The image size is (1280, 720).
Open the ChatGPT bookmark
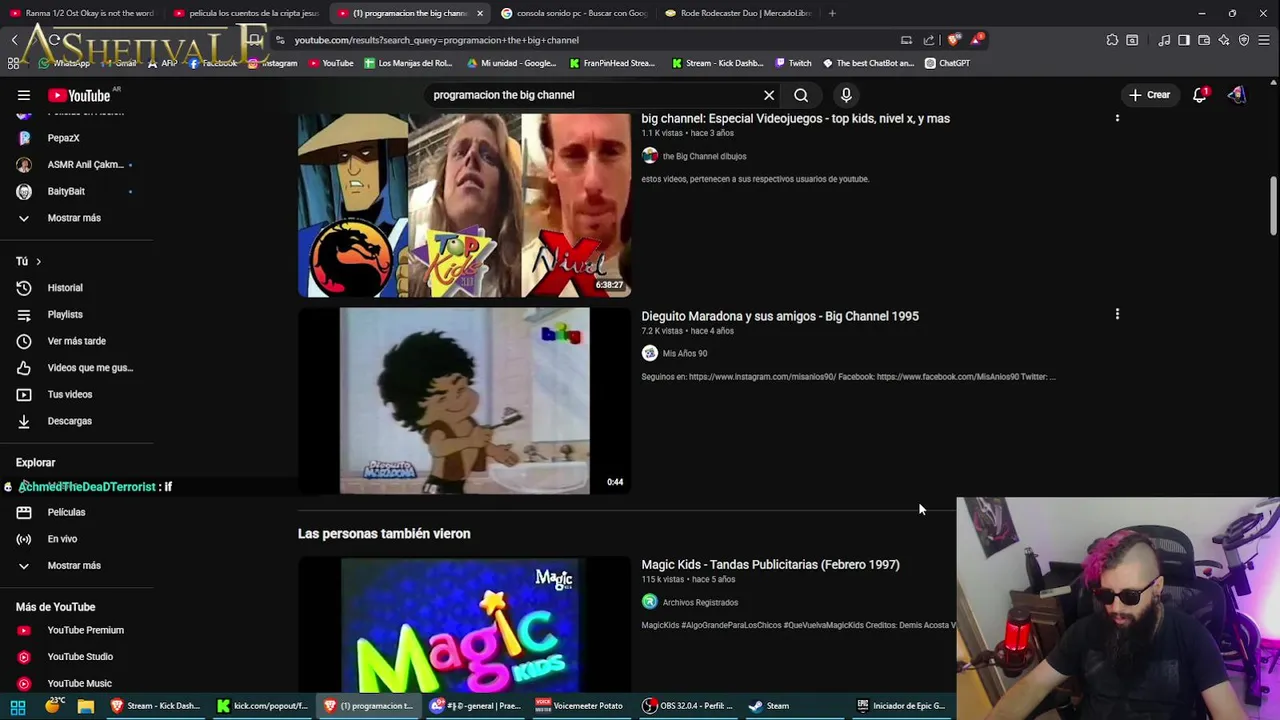coord(947,63)
